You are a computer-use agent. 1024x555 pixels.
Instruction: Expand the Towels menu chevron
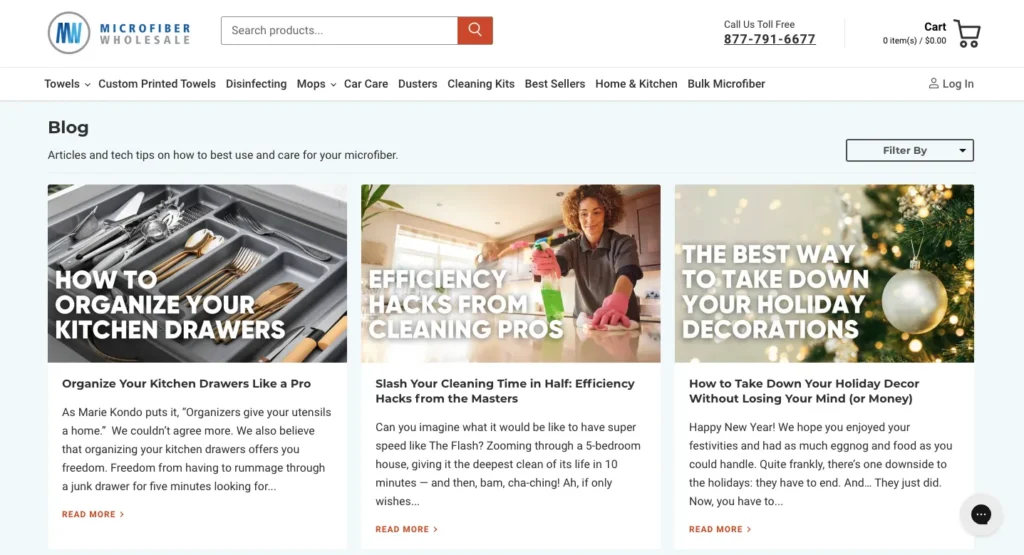[x=88, y=85]
